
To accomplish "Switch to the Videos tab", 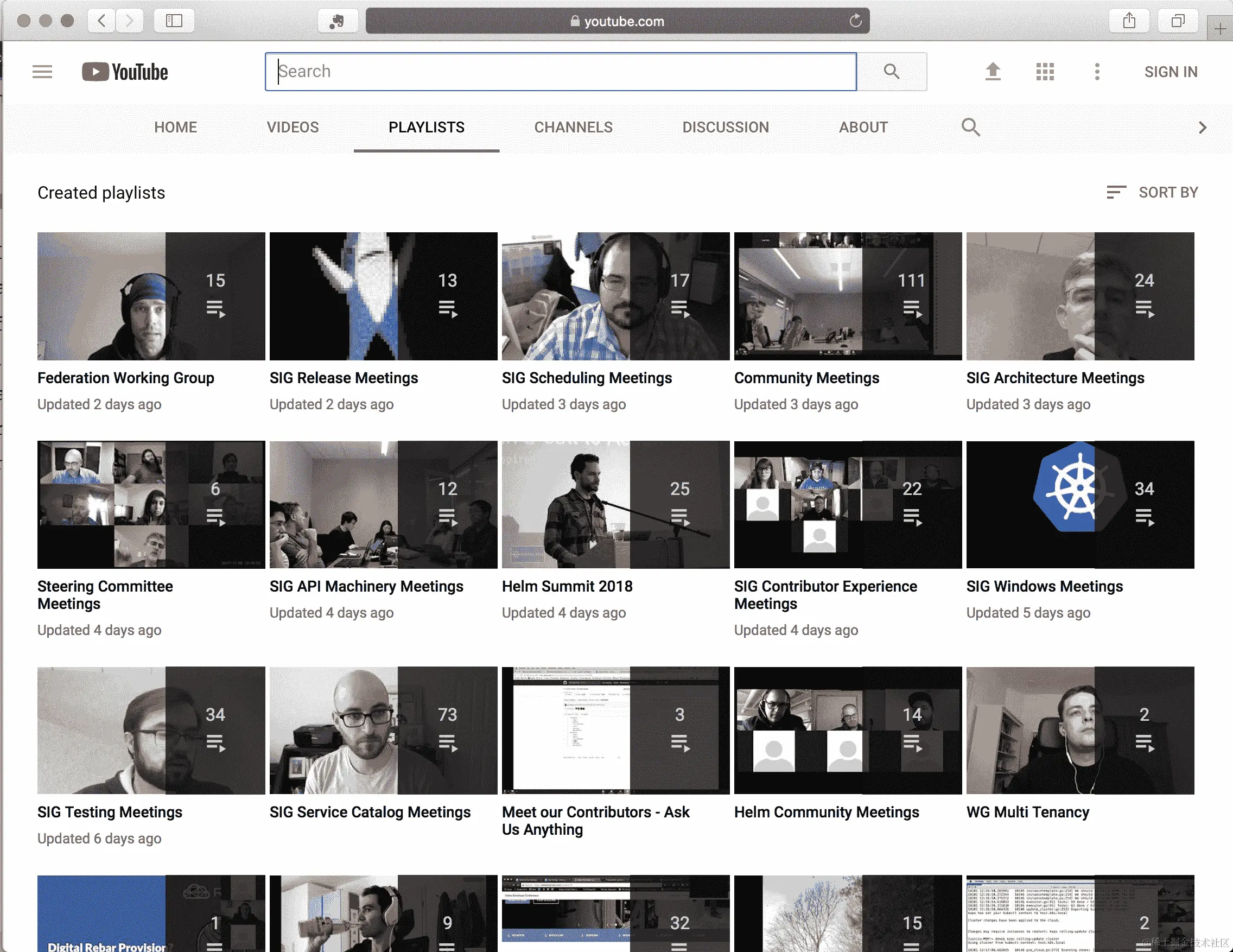I will coord(293,127).
